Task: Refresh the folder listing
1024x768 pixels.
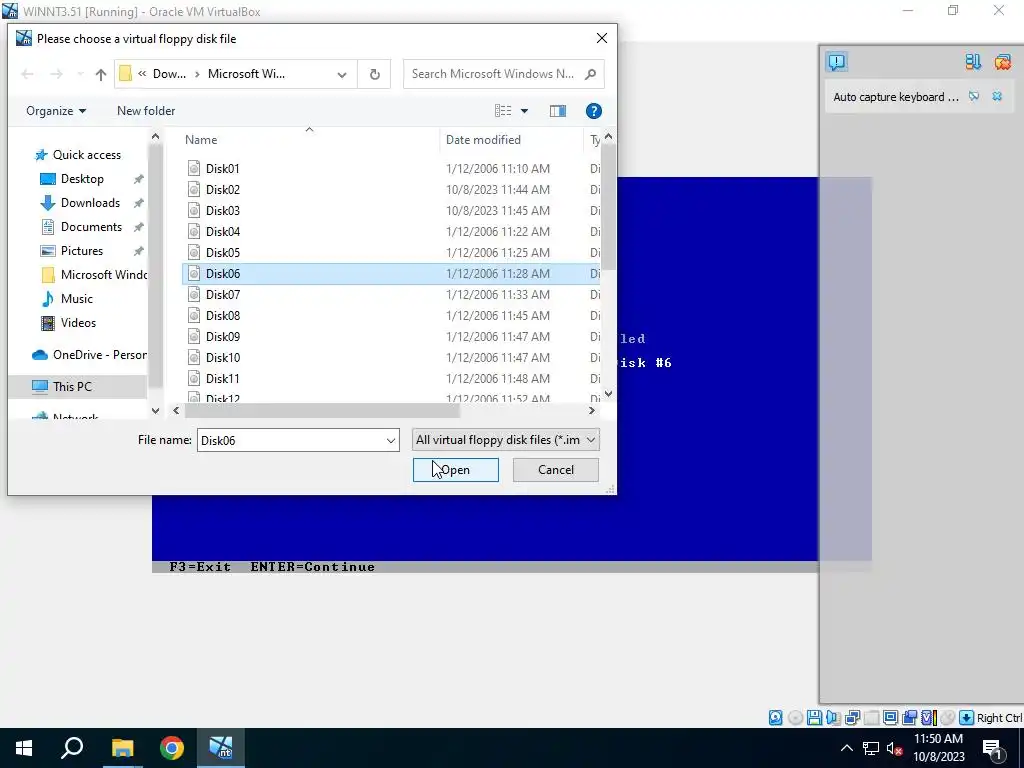Action: [374, 74]
